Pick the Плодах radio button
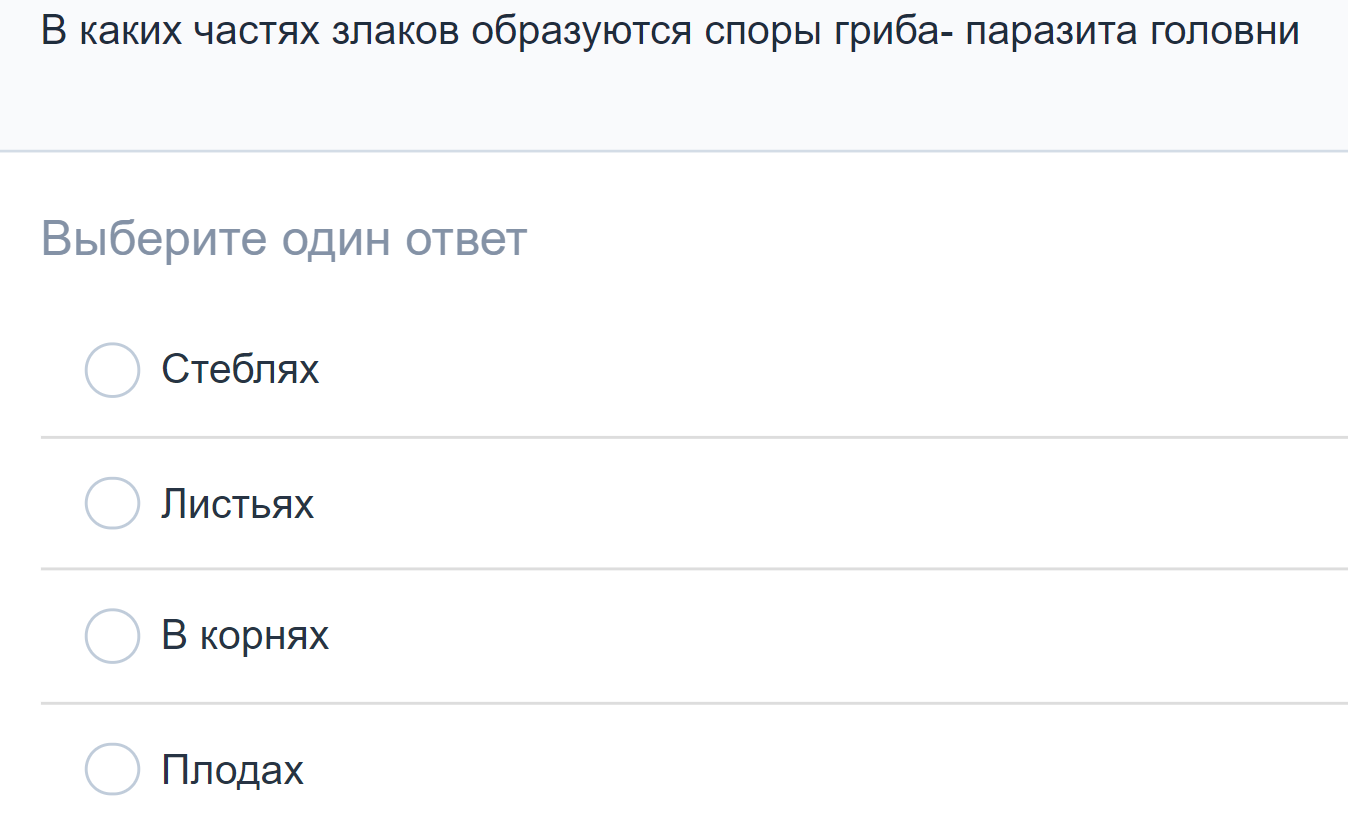Screen dimensions: 1348x826 112,769
